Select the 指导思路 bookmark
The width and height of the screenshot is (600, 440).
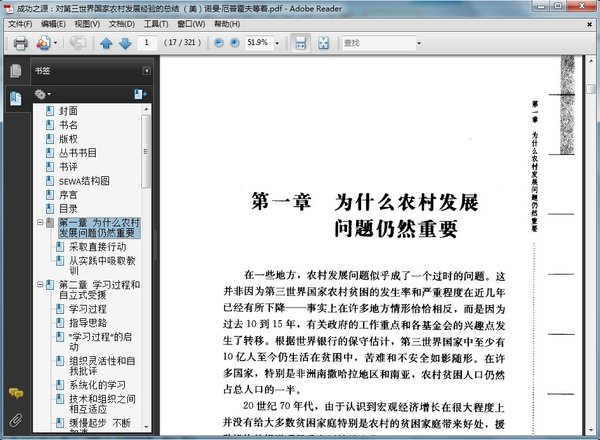pyautogui.click(x=88, y=323)
